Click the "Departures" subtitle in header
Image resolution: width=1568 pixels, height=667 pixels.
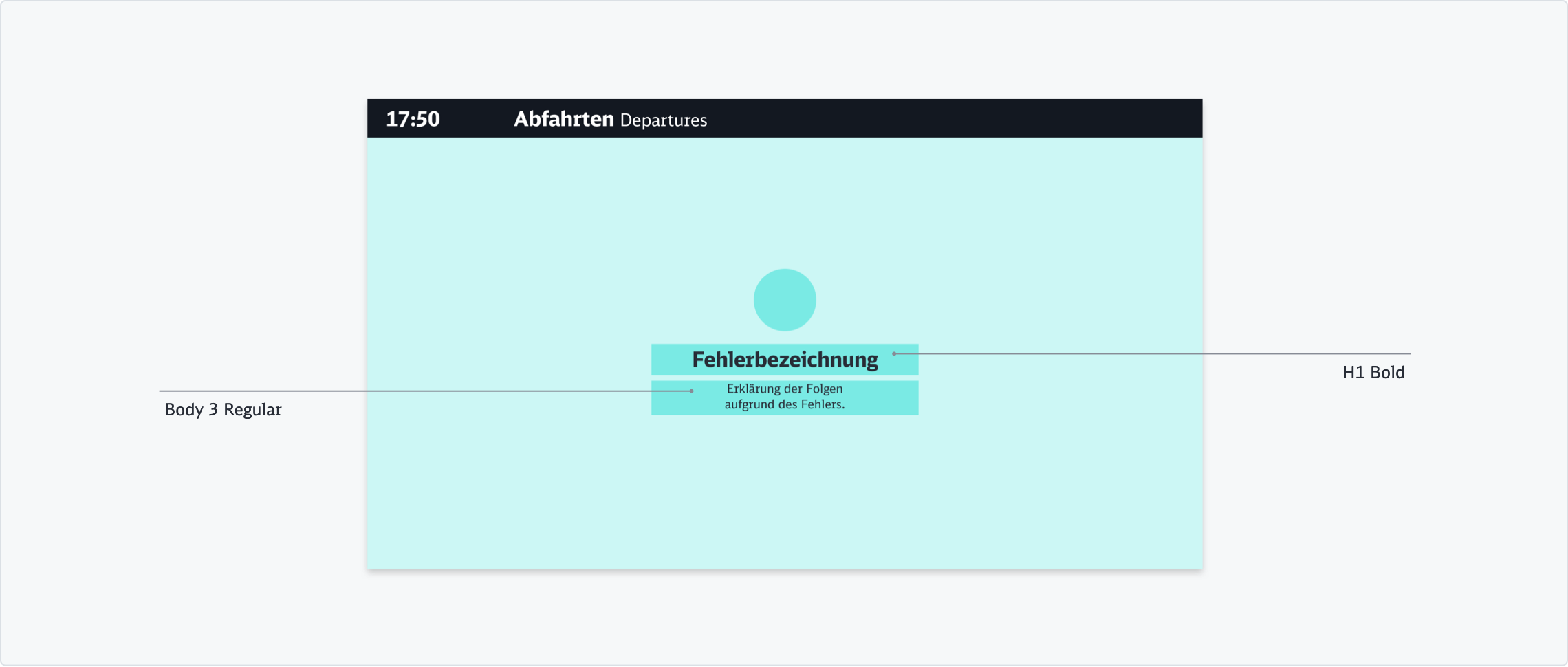[x=663, y=120]
